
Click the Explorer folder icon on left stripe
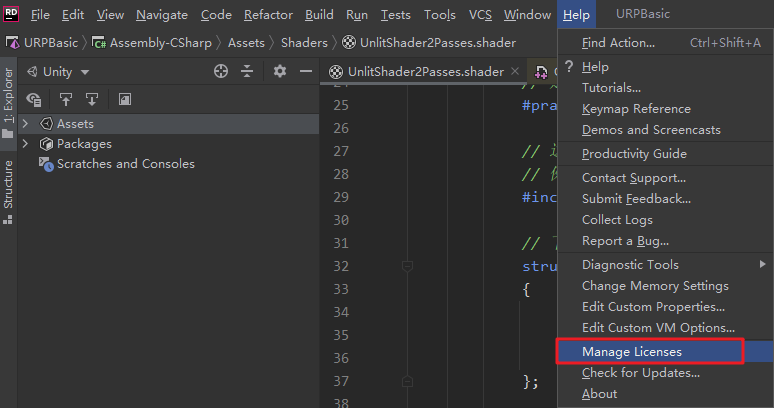[x=7, y=134]
